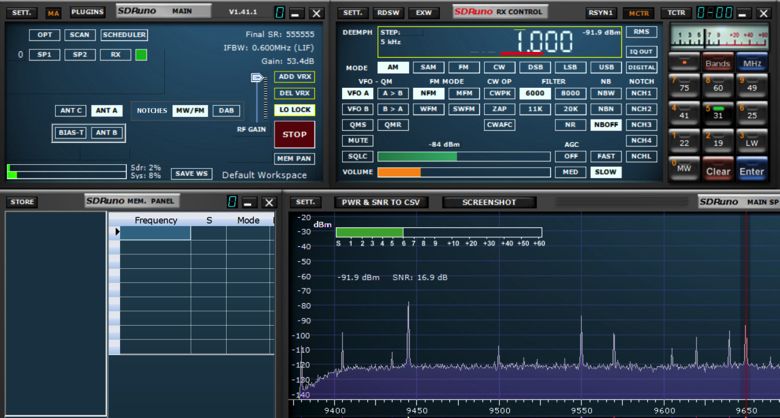Tune to the 41m band preset key
780x418 pixels.
click(x=684, y=112)
